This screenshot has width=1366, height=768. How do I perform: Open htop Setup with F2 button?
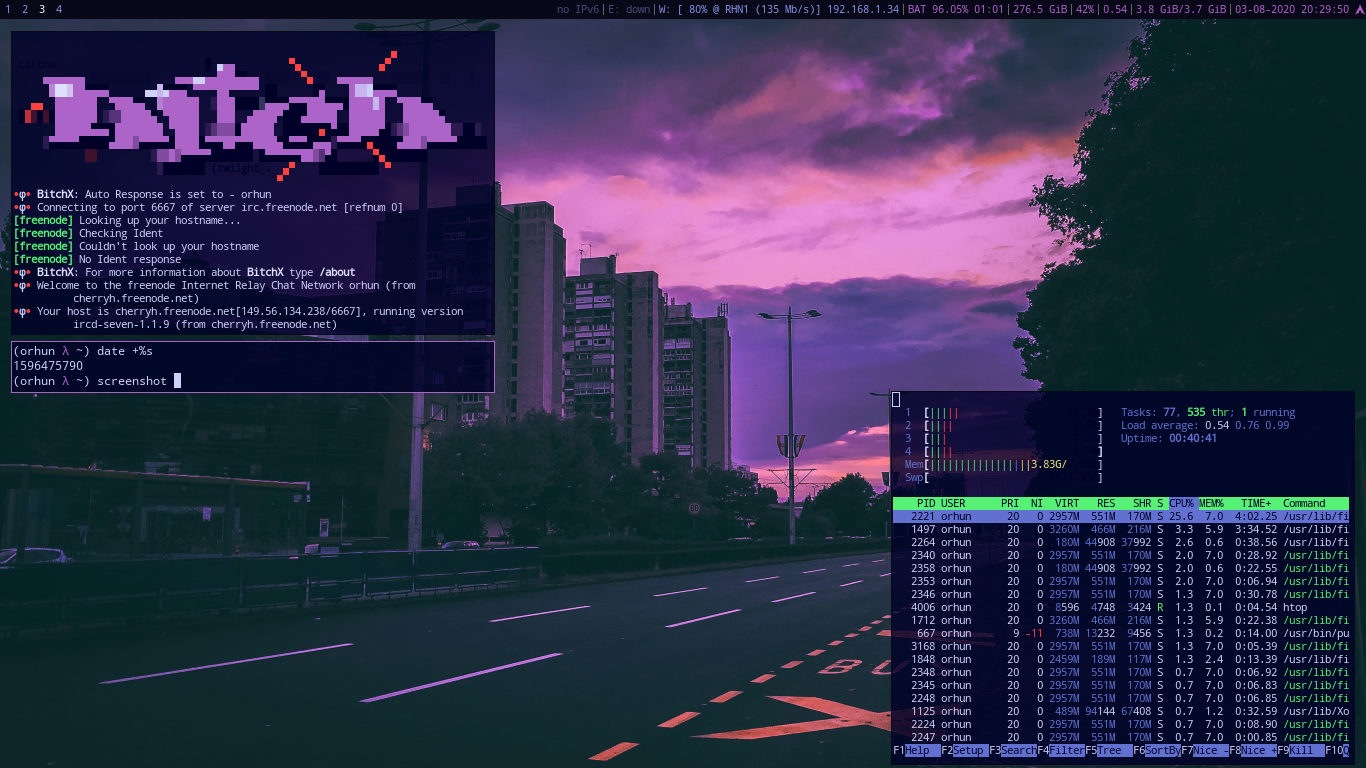[963, 750]
